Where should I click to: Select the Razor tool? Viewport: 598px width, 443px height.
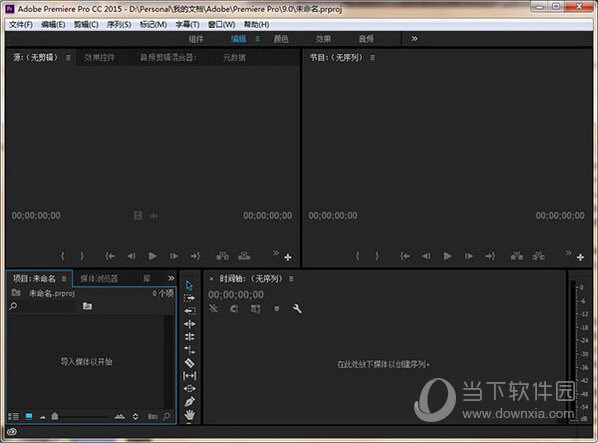coord(190,363)
